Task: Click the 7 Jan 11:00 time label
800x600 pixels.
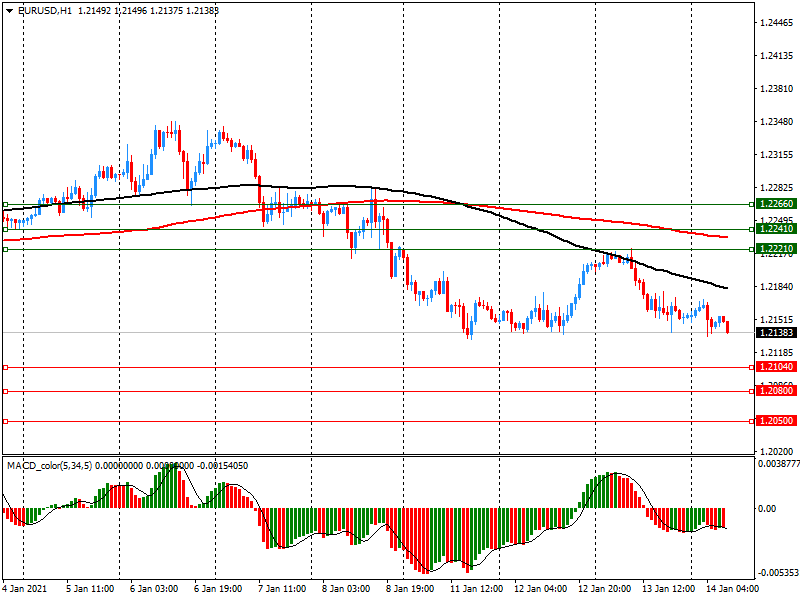Action: coord(284,589)
